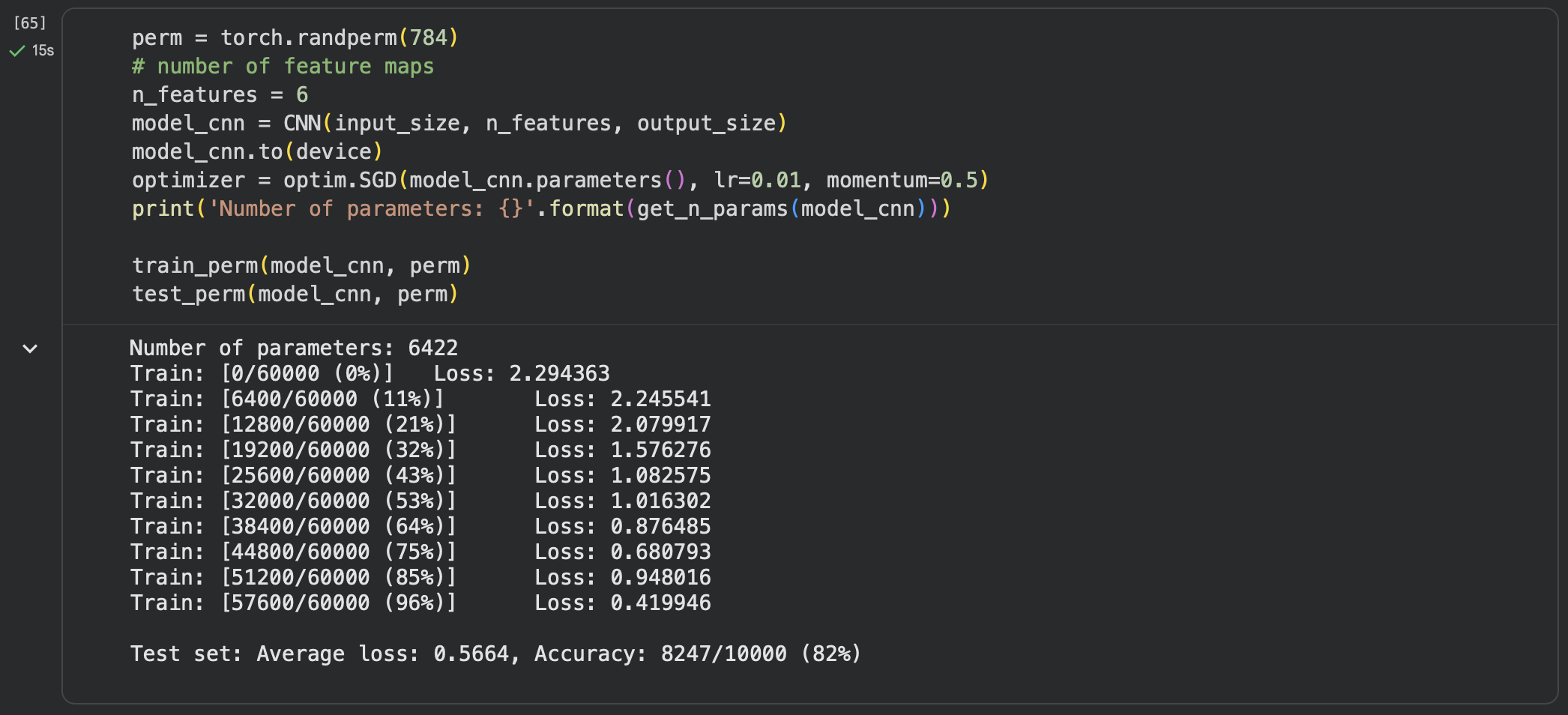The image size is (1568, 715).
Task: Click momentum=0.5 in the SGD optimizer call
Action: (902, 180)
